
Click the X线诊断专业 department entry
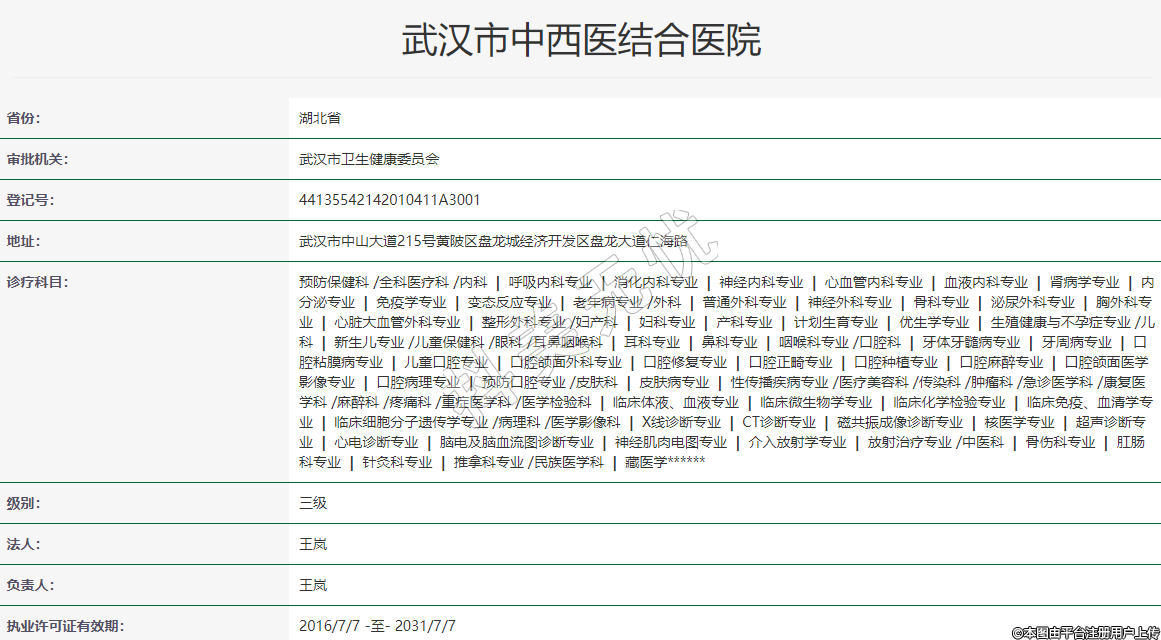coord(681,422)
